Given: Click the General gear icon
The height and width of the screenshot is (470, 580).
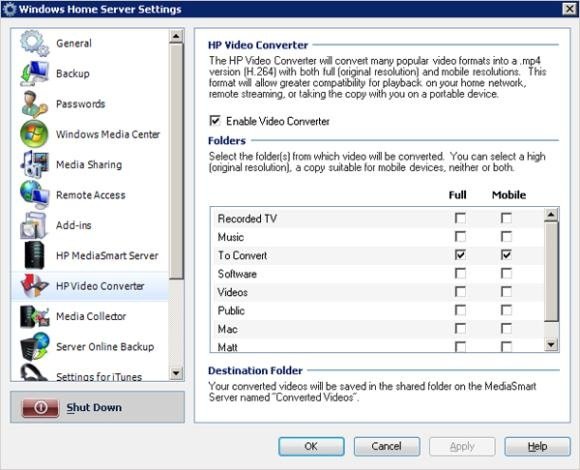Looking at the screenshot, I should coord(34,43).
